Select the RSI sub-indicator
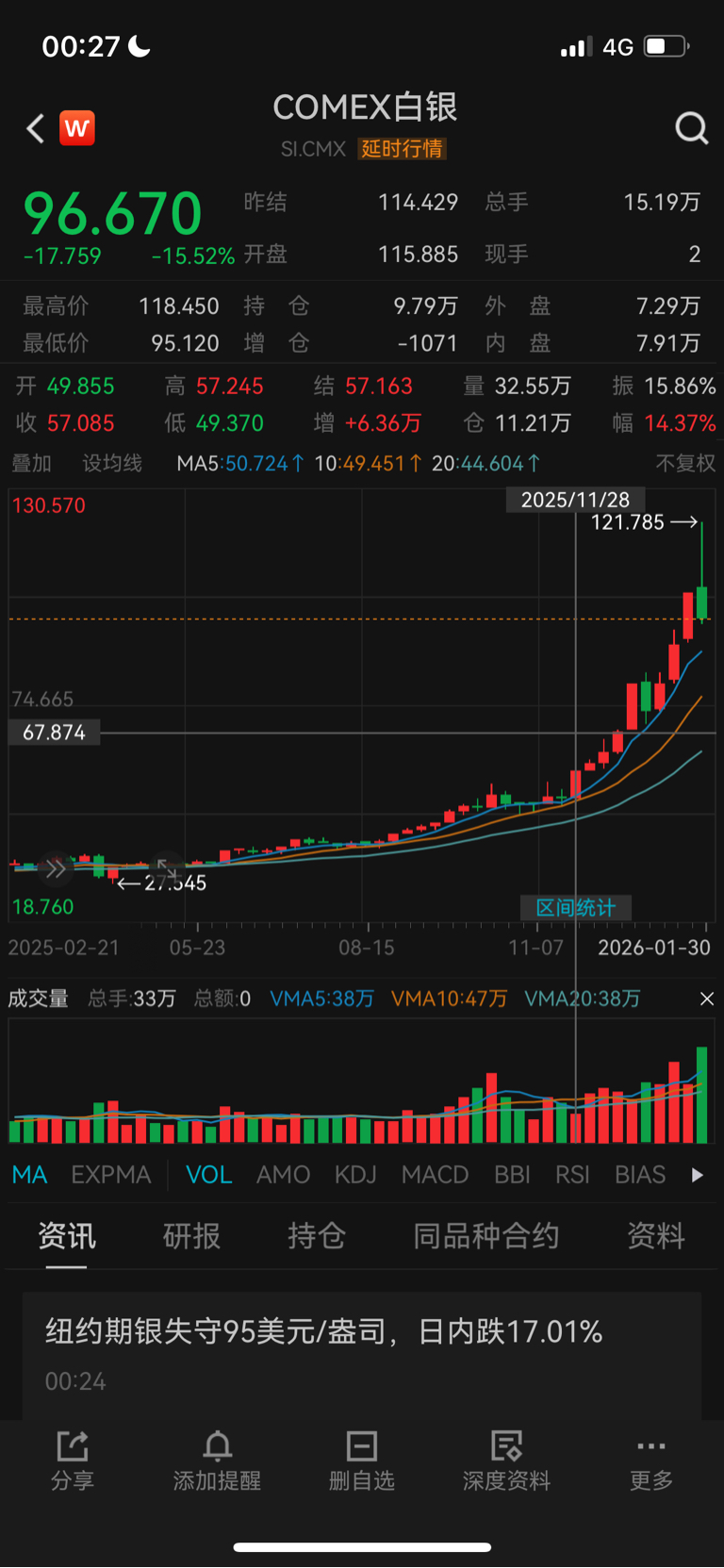724x1568 pixels. 572,1175
